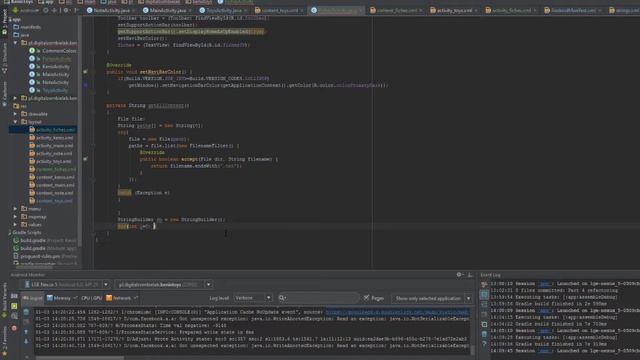Open the Log level Verbose dropdown
This screenshot has width=640, height=360.
253,298
